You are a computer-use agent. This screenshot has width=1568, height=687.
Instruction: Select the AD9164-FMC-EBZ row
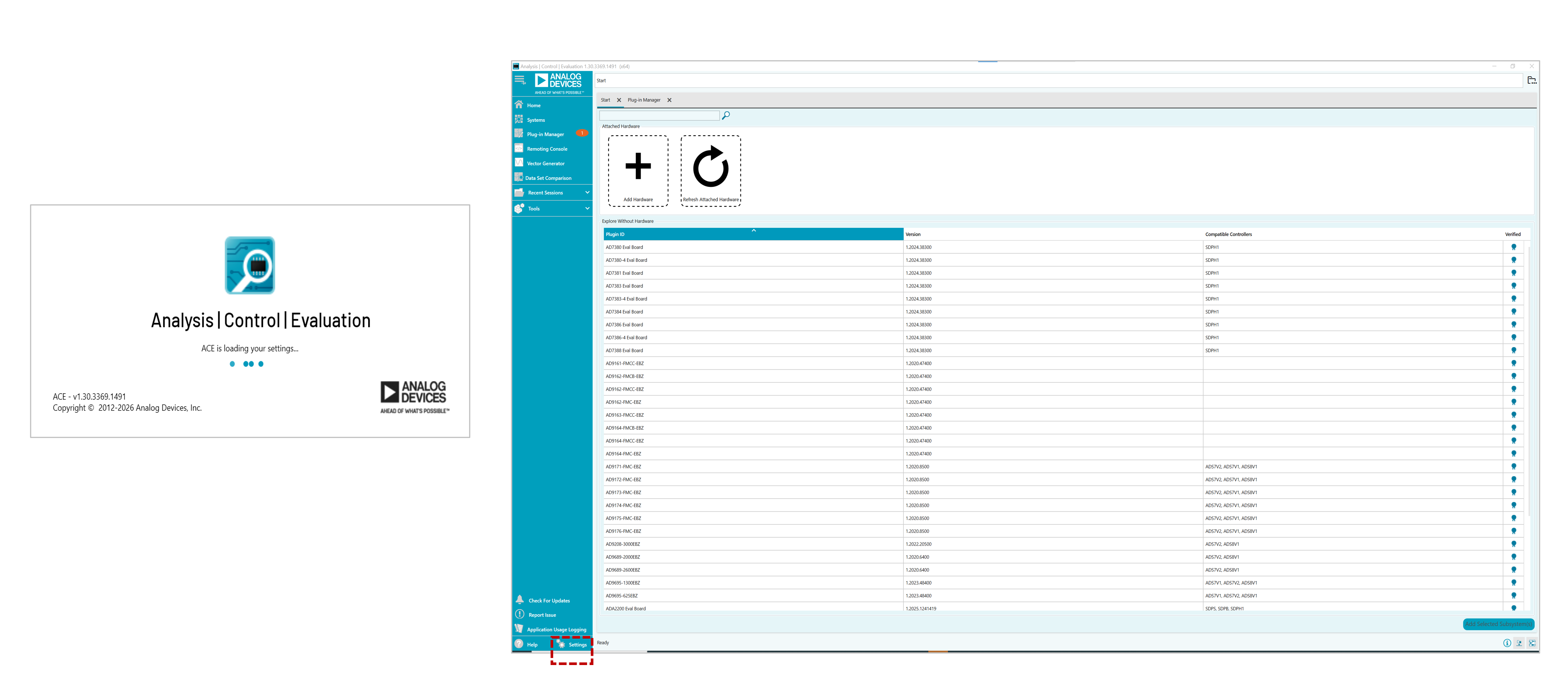coord(1064,454)
